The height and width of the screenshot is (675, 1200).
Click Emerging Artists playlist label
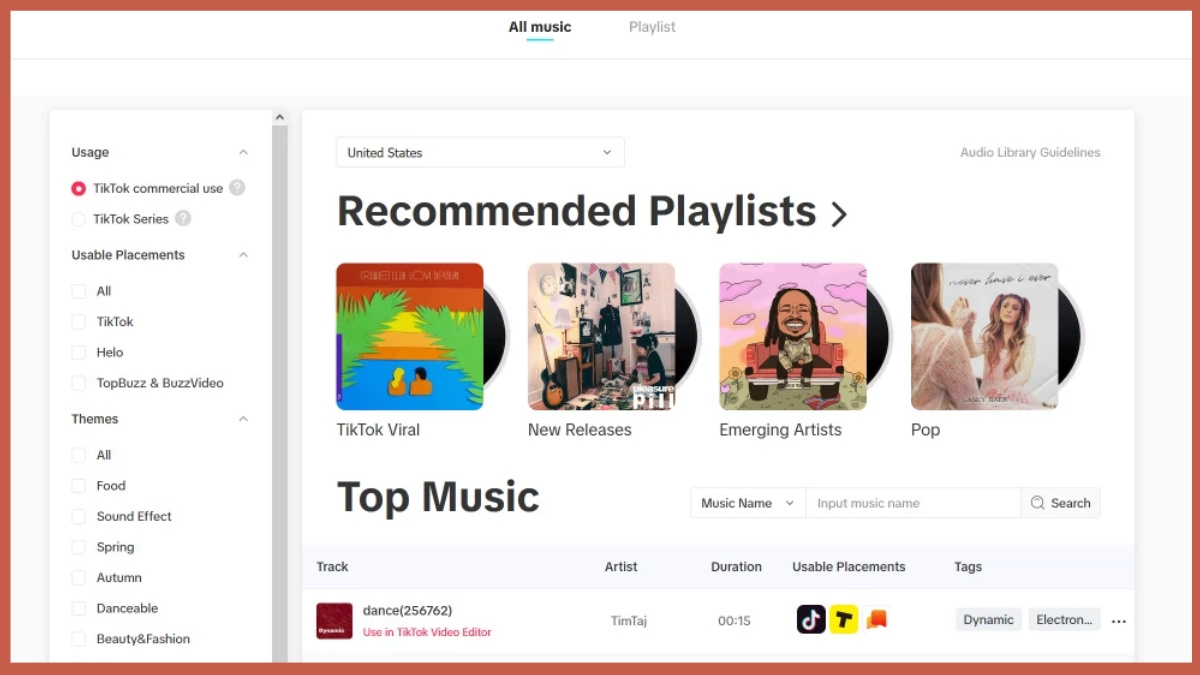(781, 430)
